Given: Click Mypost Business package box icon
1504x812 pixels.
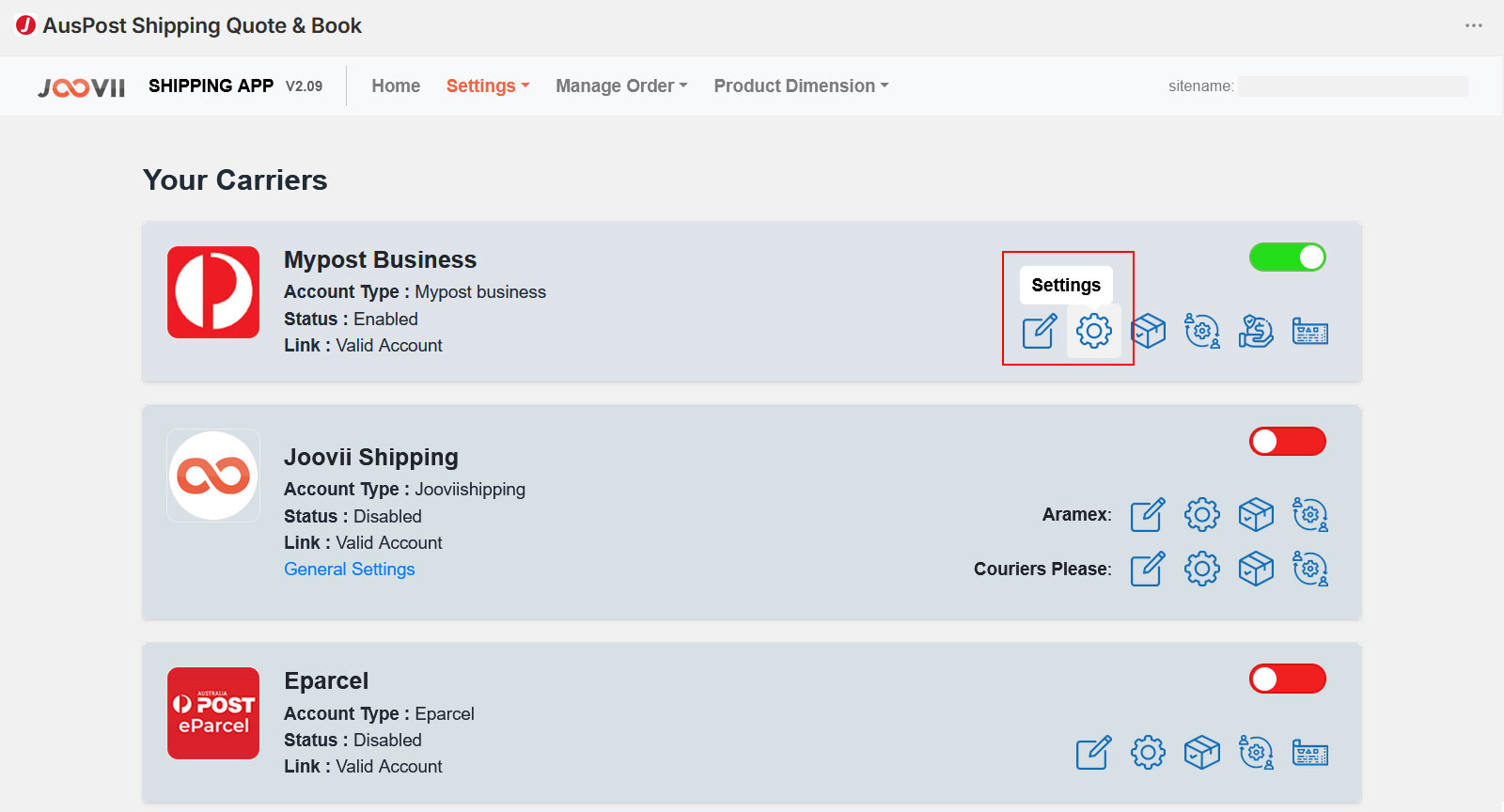Looking at the screenshot, I should 1149,331.
